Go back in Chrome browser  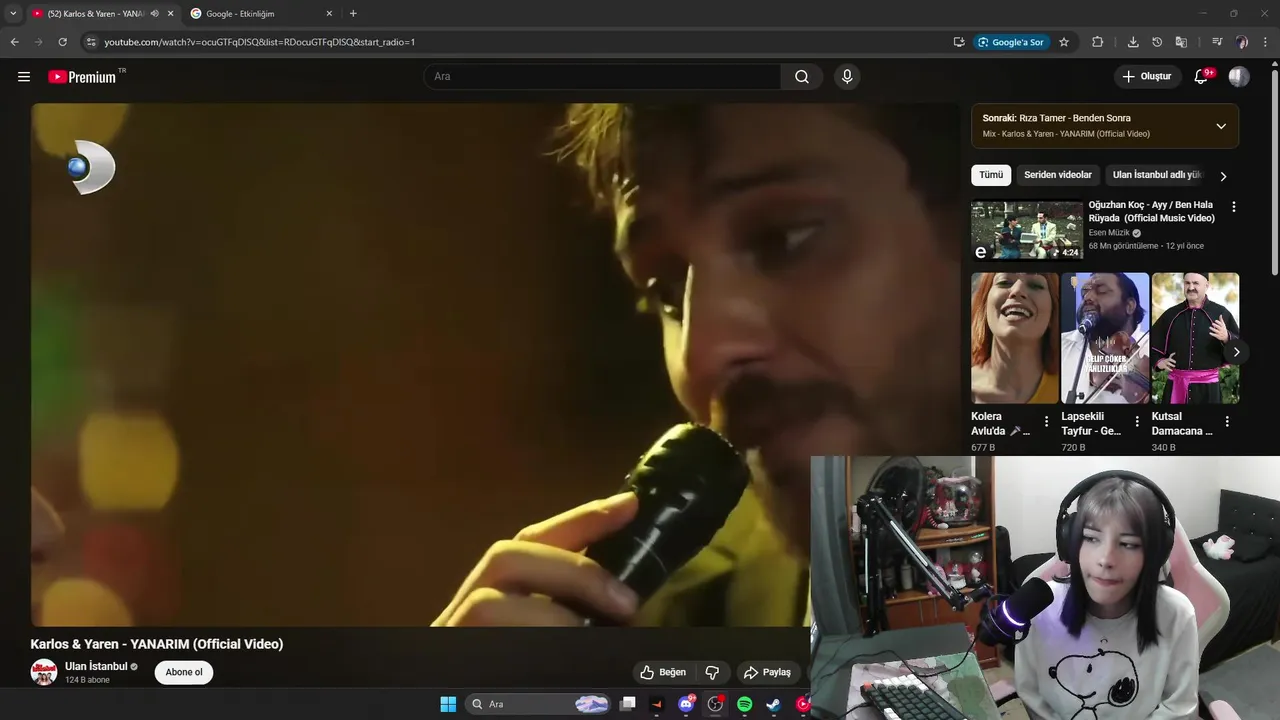pyautogui.click(x=14, y=42)
